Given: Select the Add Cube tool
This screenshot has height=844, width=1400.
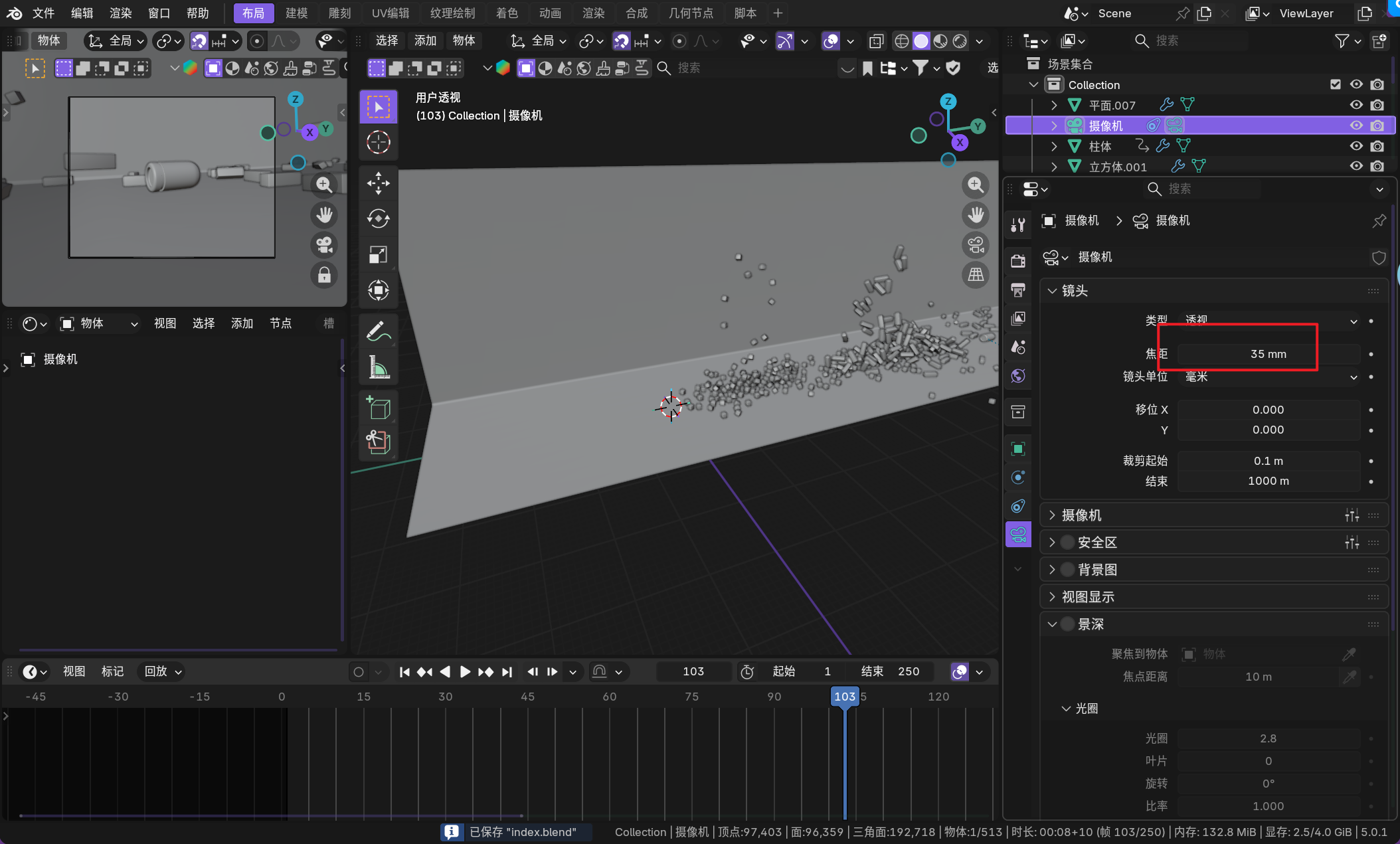Looking at the screenshot, I should pyautogui.click(x=378, y=407).
